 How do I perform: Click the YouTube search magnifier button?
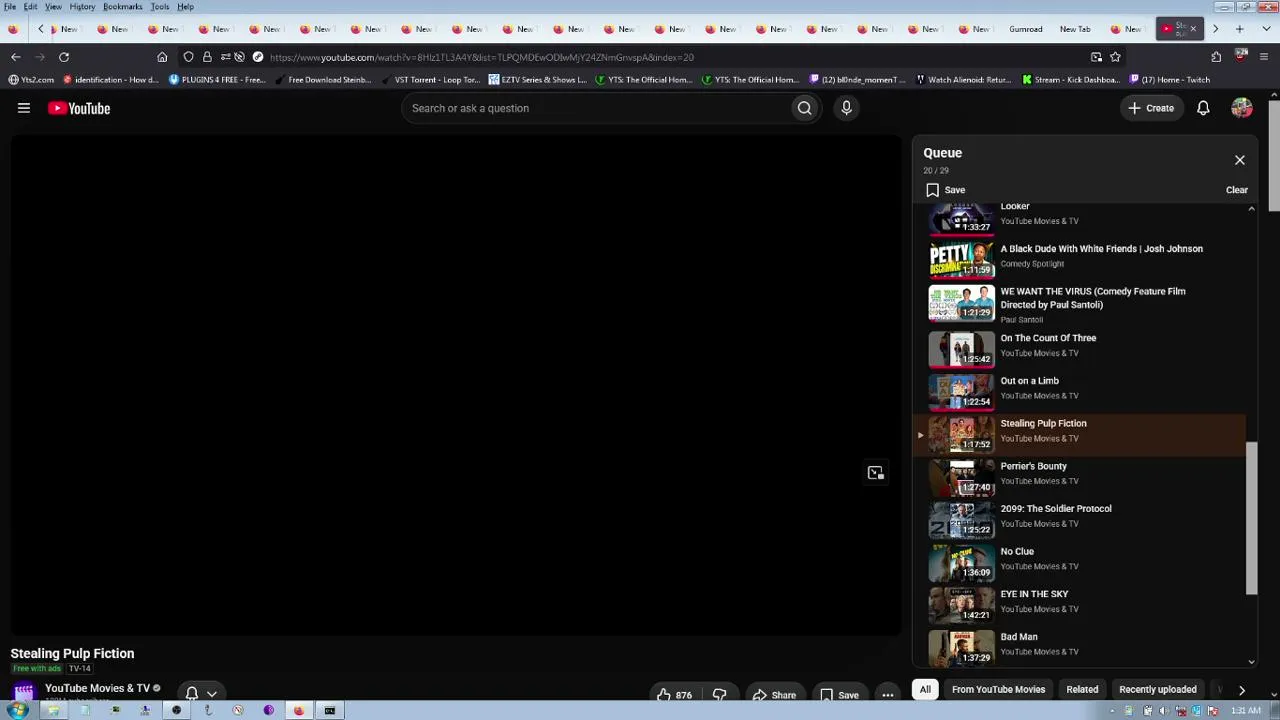(x=804, y=108)
